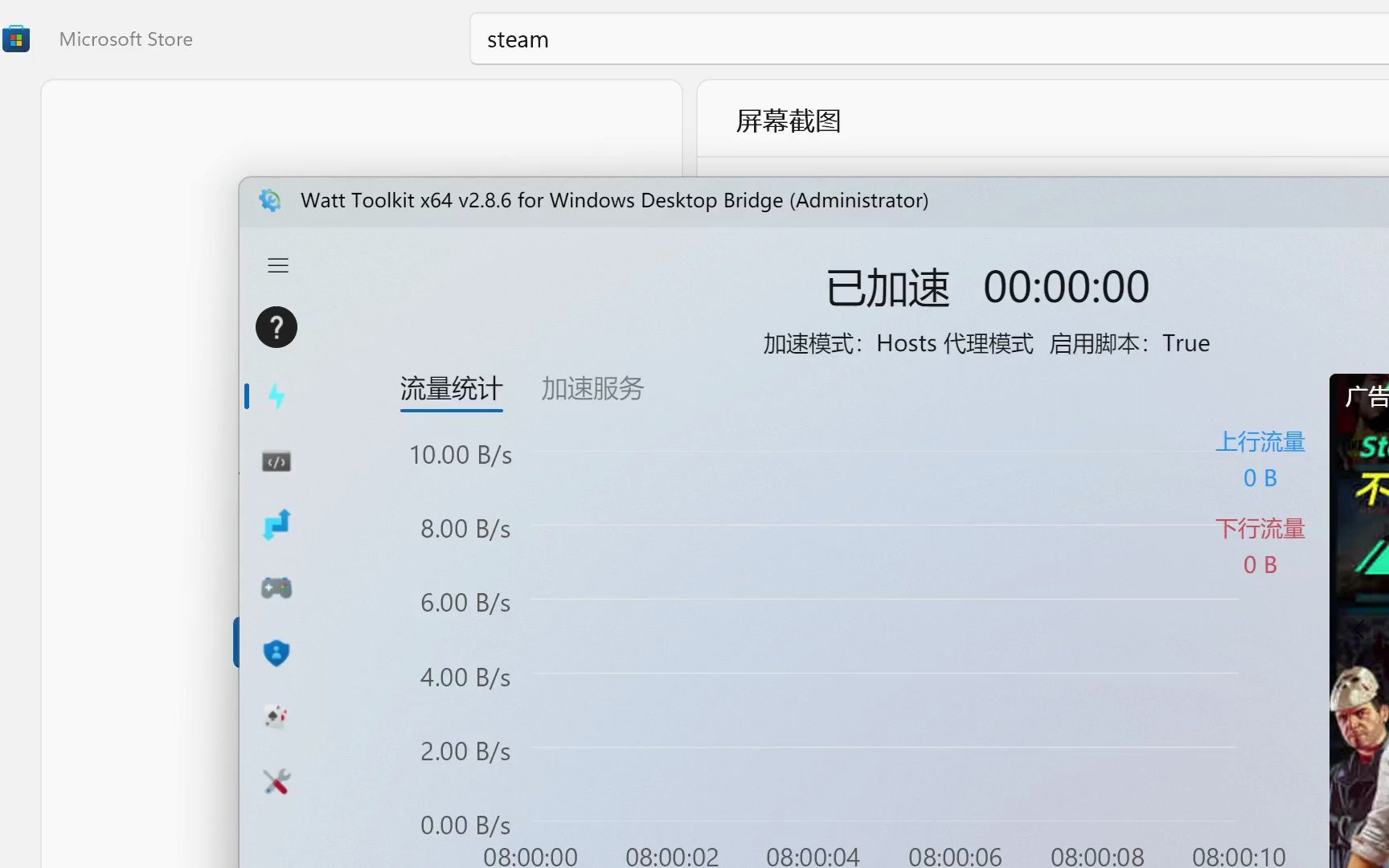Screen dimensions: 1389x868
Task: Click the 08:00:04 time axis label
Action: coord(813,857)
